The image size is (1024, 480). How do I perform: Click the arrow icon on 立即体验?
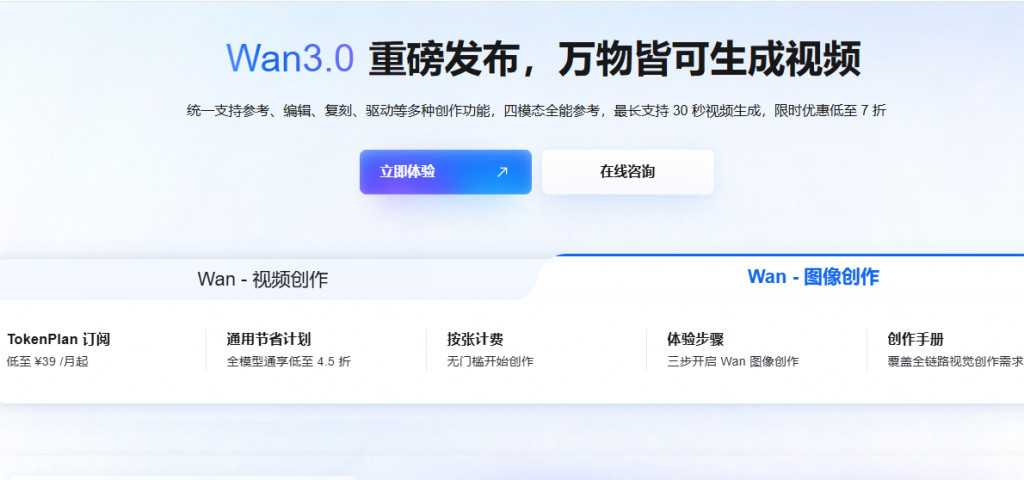(x=502, y=172)
